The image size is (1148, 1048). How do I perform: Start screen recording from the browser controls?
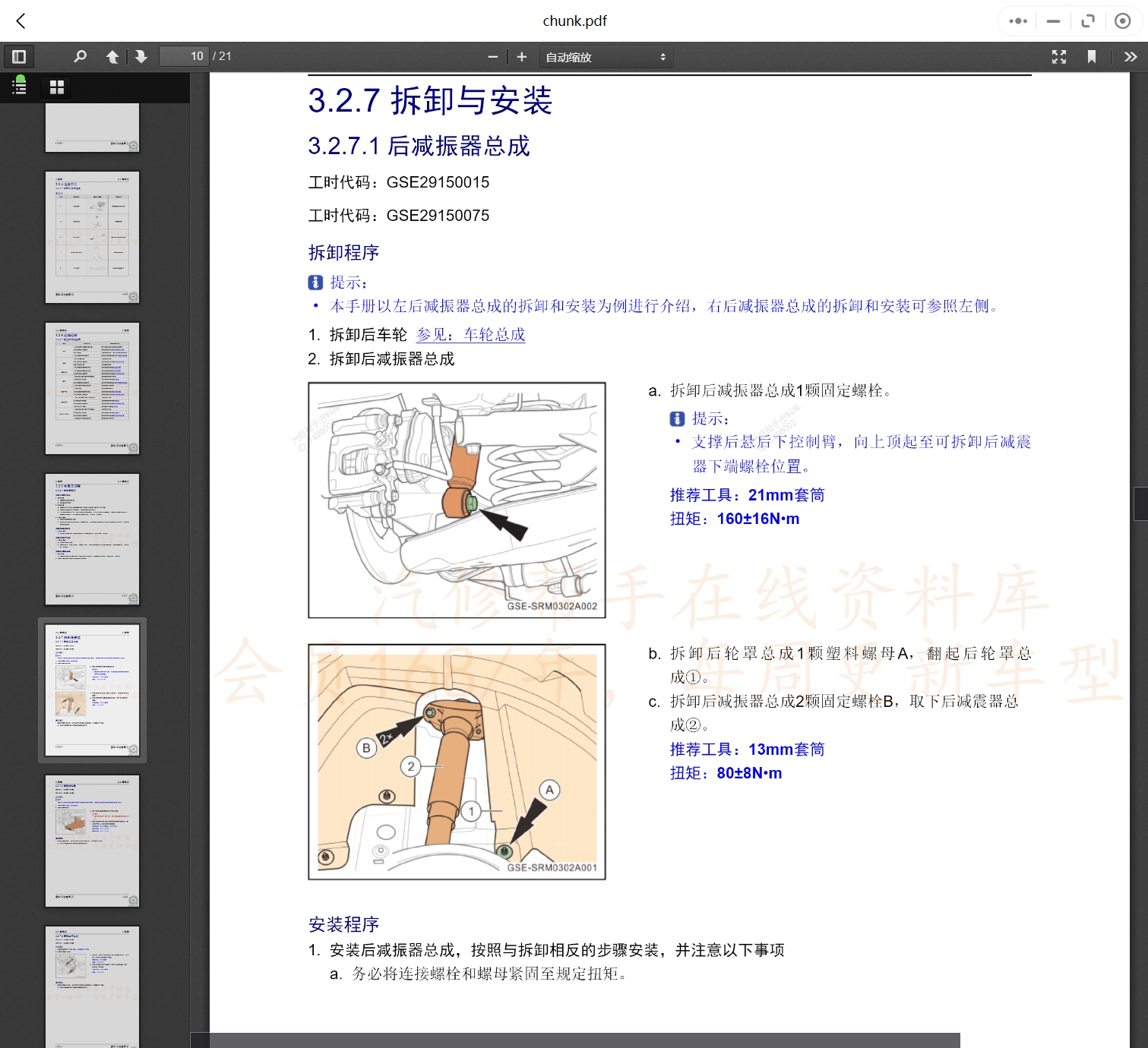(1122, 21)
